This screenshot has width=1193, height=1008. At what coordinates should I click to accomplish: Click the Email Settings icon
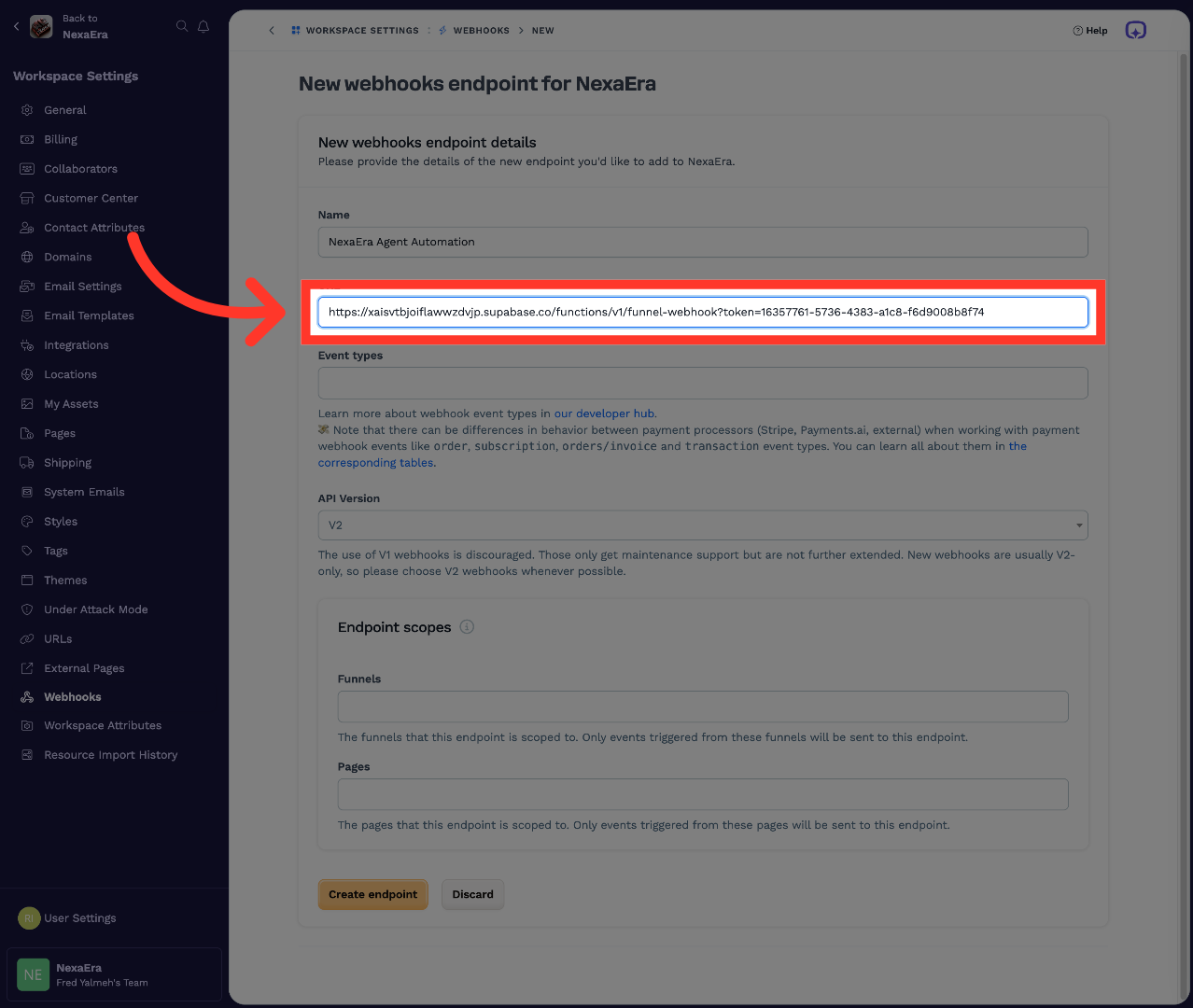[x=27, y=287]
